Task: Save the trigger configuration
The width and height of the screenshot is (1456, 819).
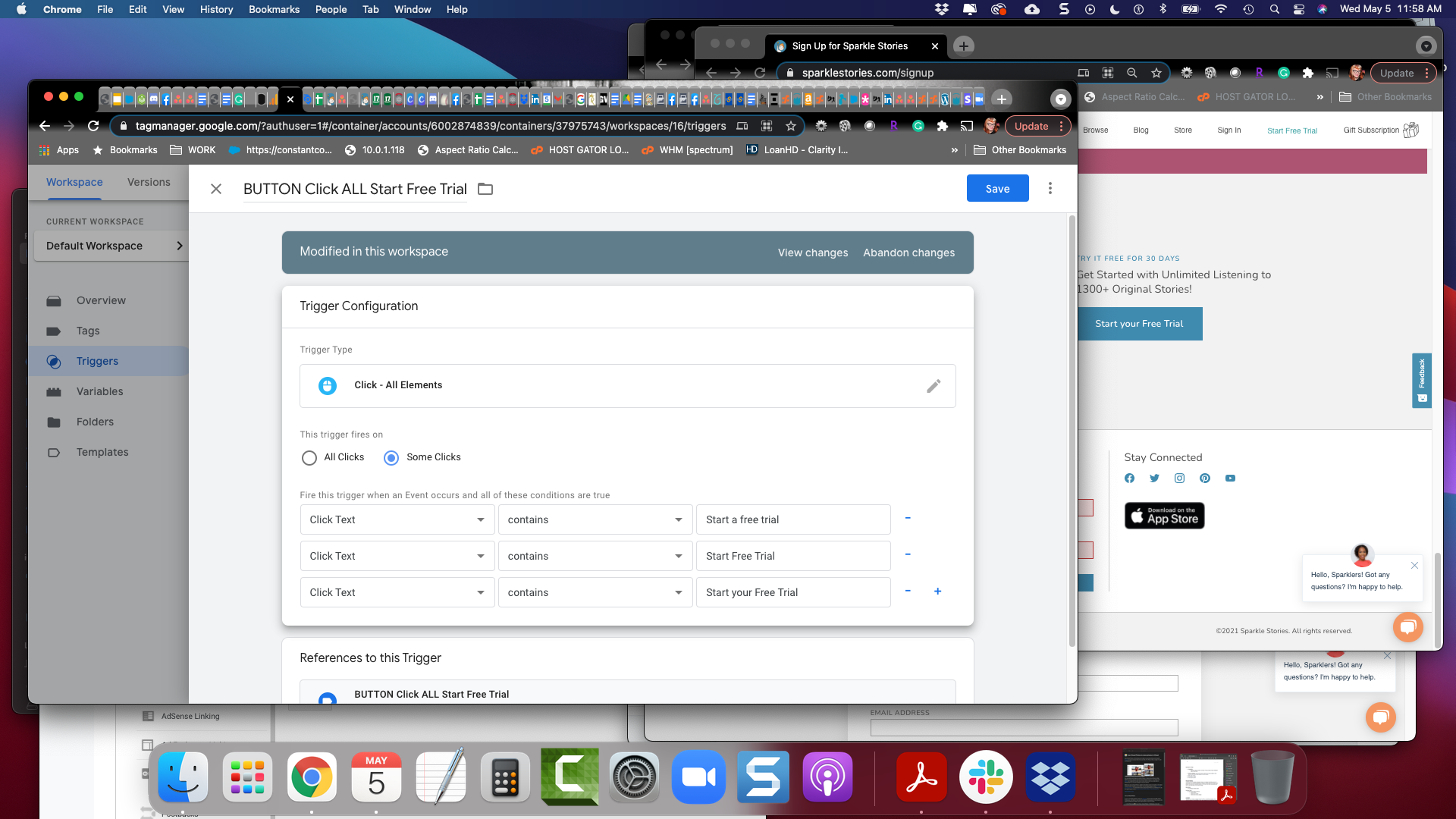Action: (x=997, y=188)
